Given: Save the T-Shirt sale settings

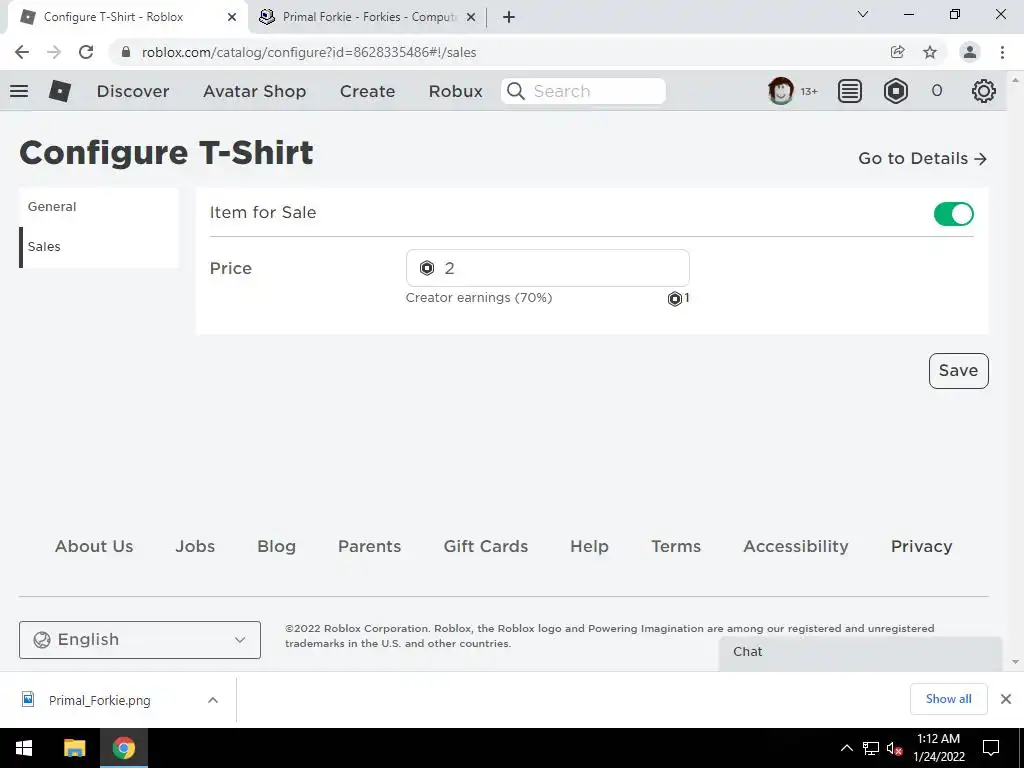Looking at the screenshot, I should (958, 370).
